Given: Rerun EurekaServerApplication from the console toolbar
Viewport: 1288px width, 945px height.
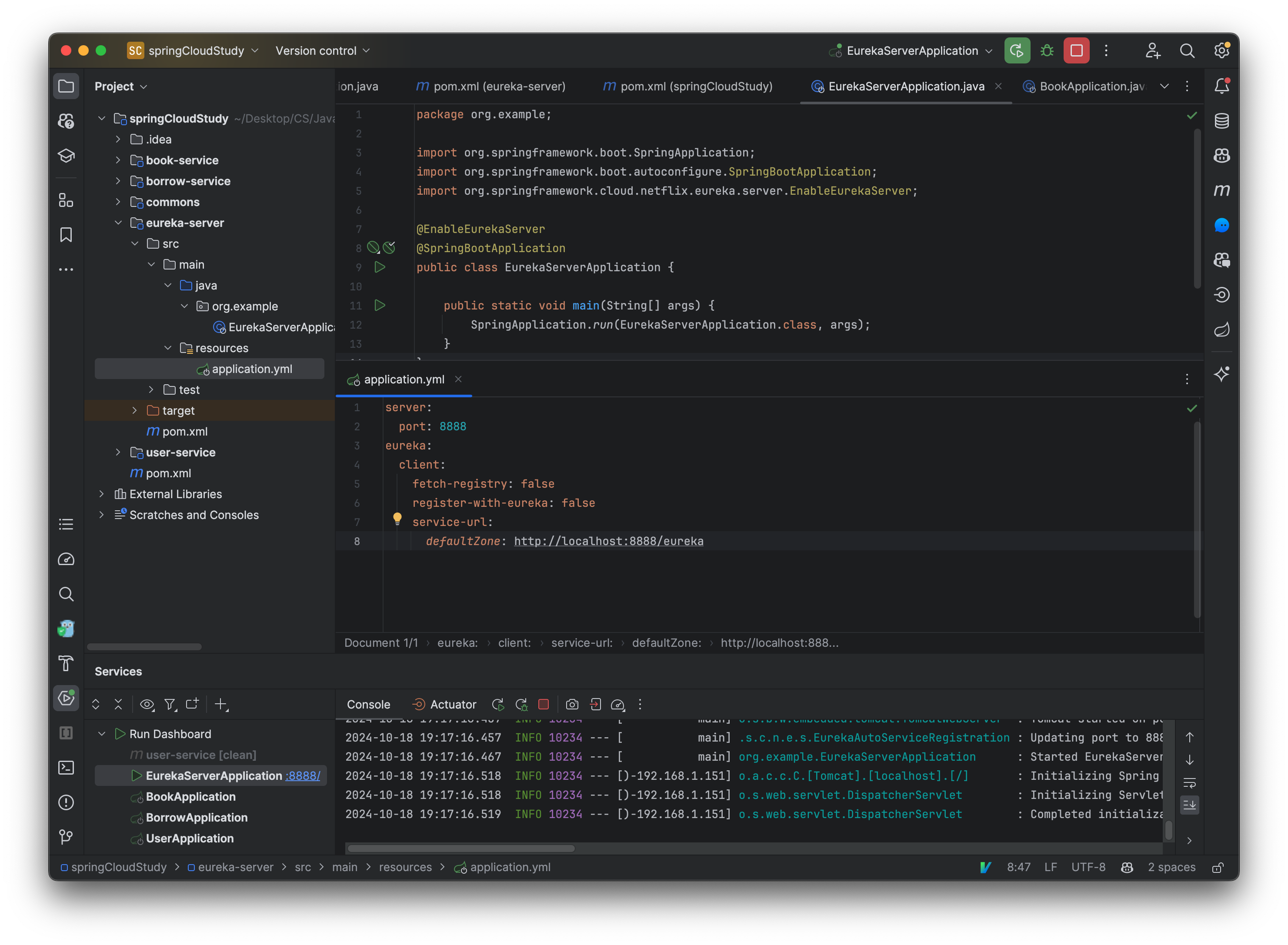Looking at the screenshot, I should [x=498, y=704].
